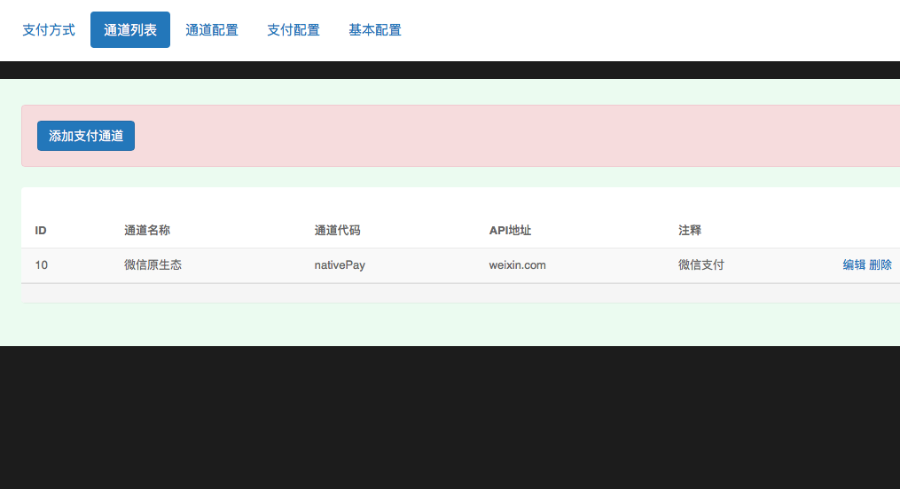This screenshot has width=900, height=489.
Task: Click the 微信支付 note cell
Action: (701, 265)
